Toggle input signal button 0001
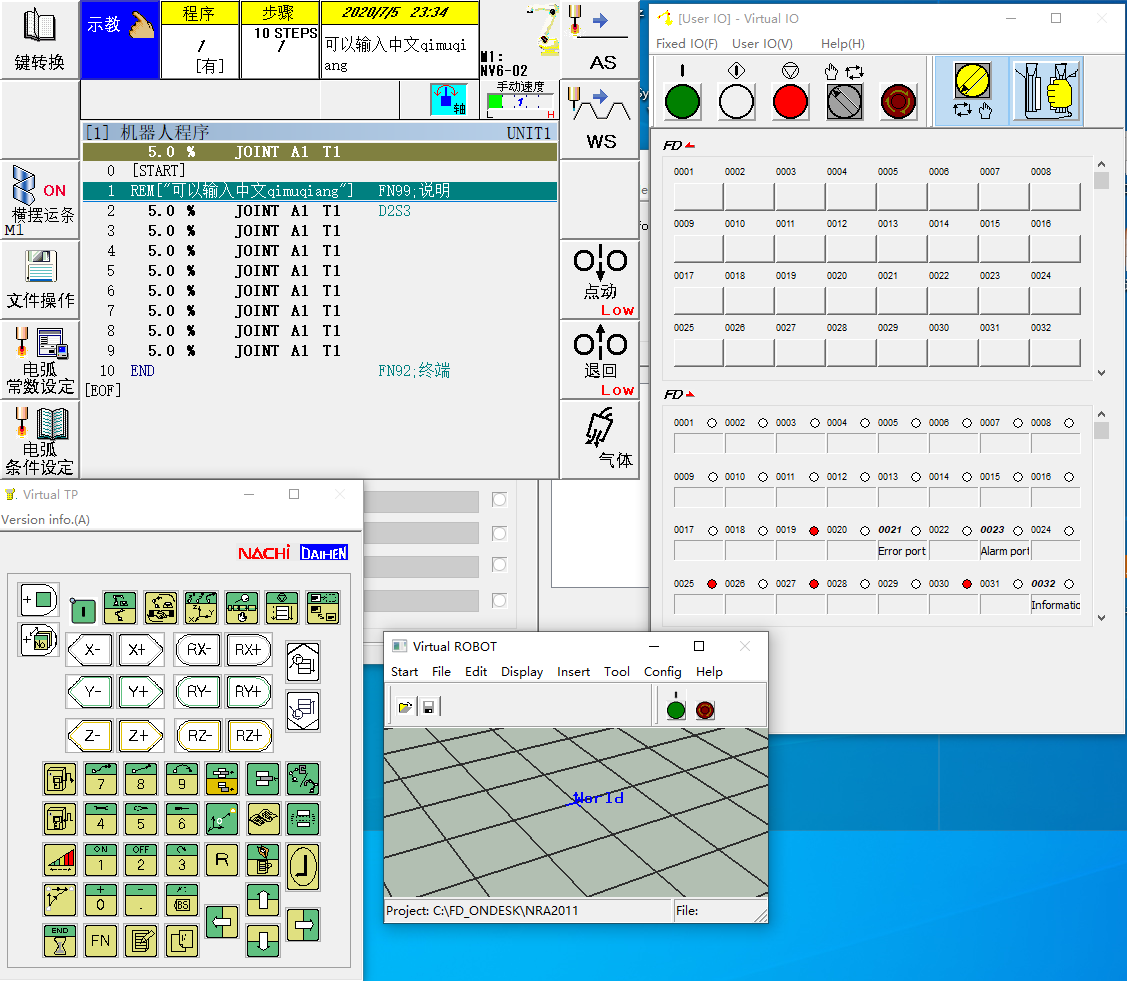 pyautogui.click(x=697, y=196)
